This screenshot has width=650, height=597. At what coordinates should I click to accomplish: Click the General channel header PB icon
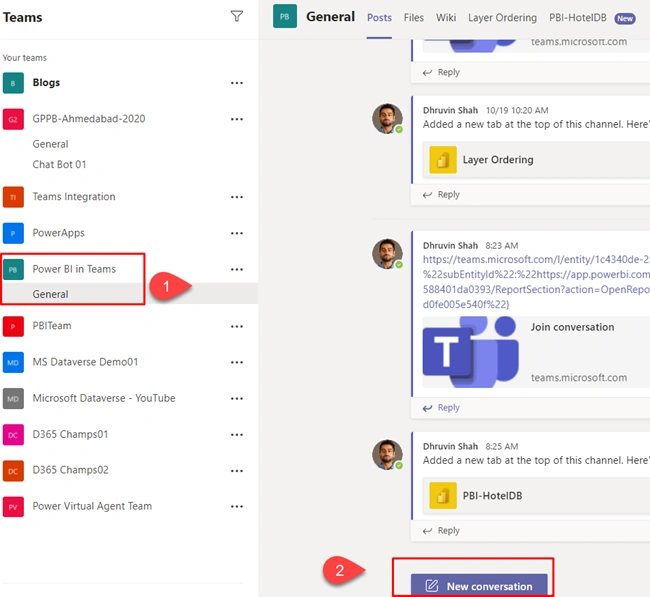[x=285, y=16]
